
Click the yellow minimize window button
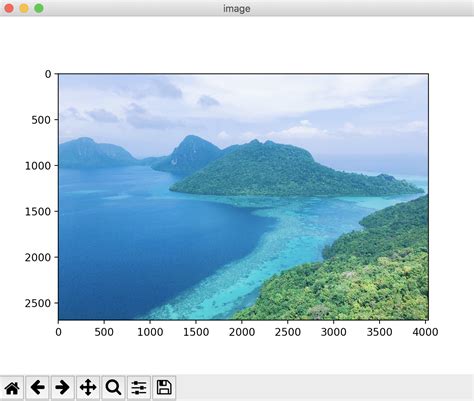point(24,8)
